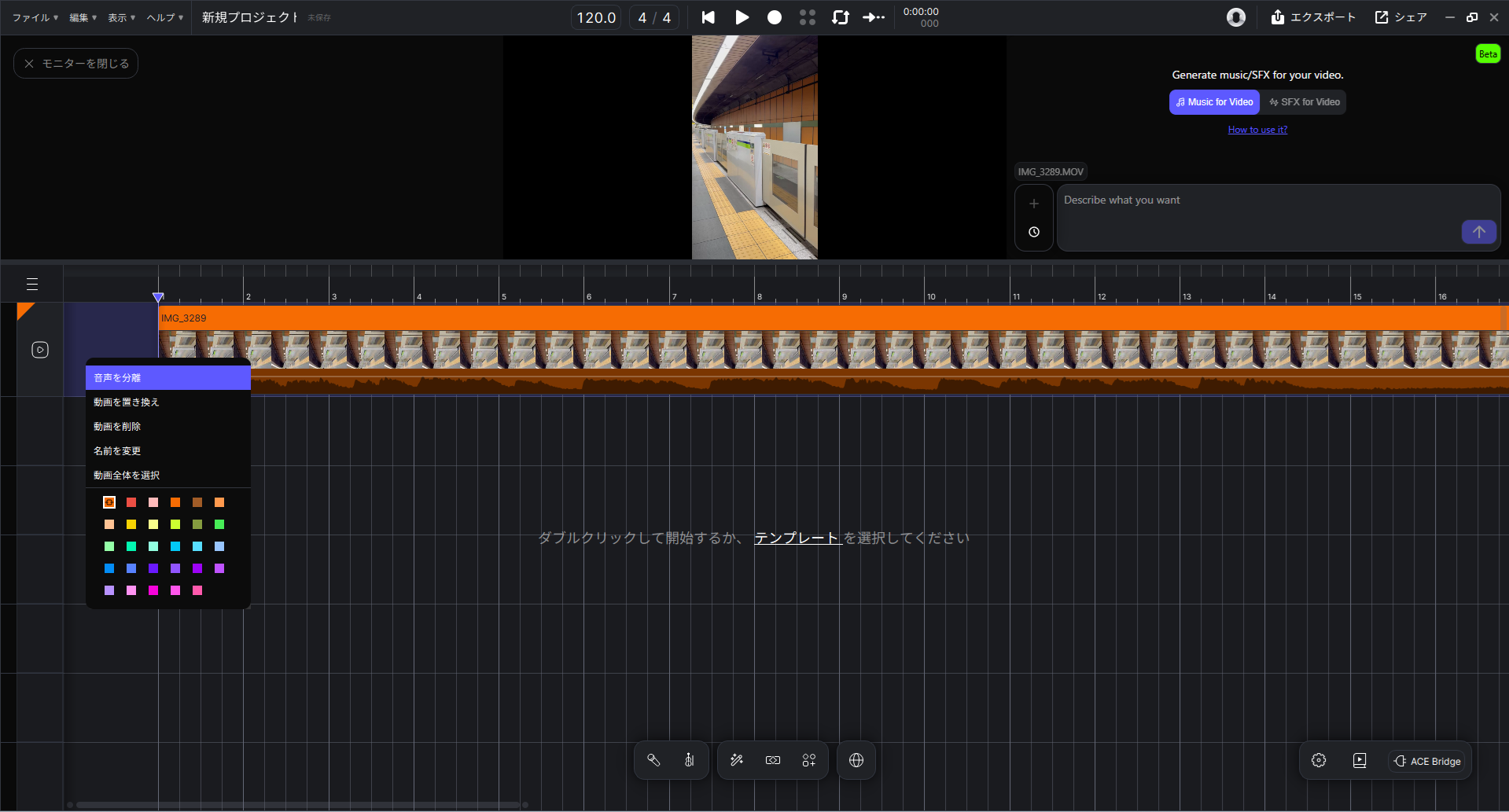Rewind to start with skip-back icon
Viewport: 1509px width, 812px height.
[x=708, y=17]
